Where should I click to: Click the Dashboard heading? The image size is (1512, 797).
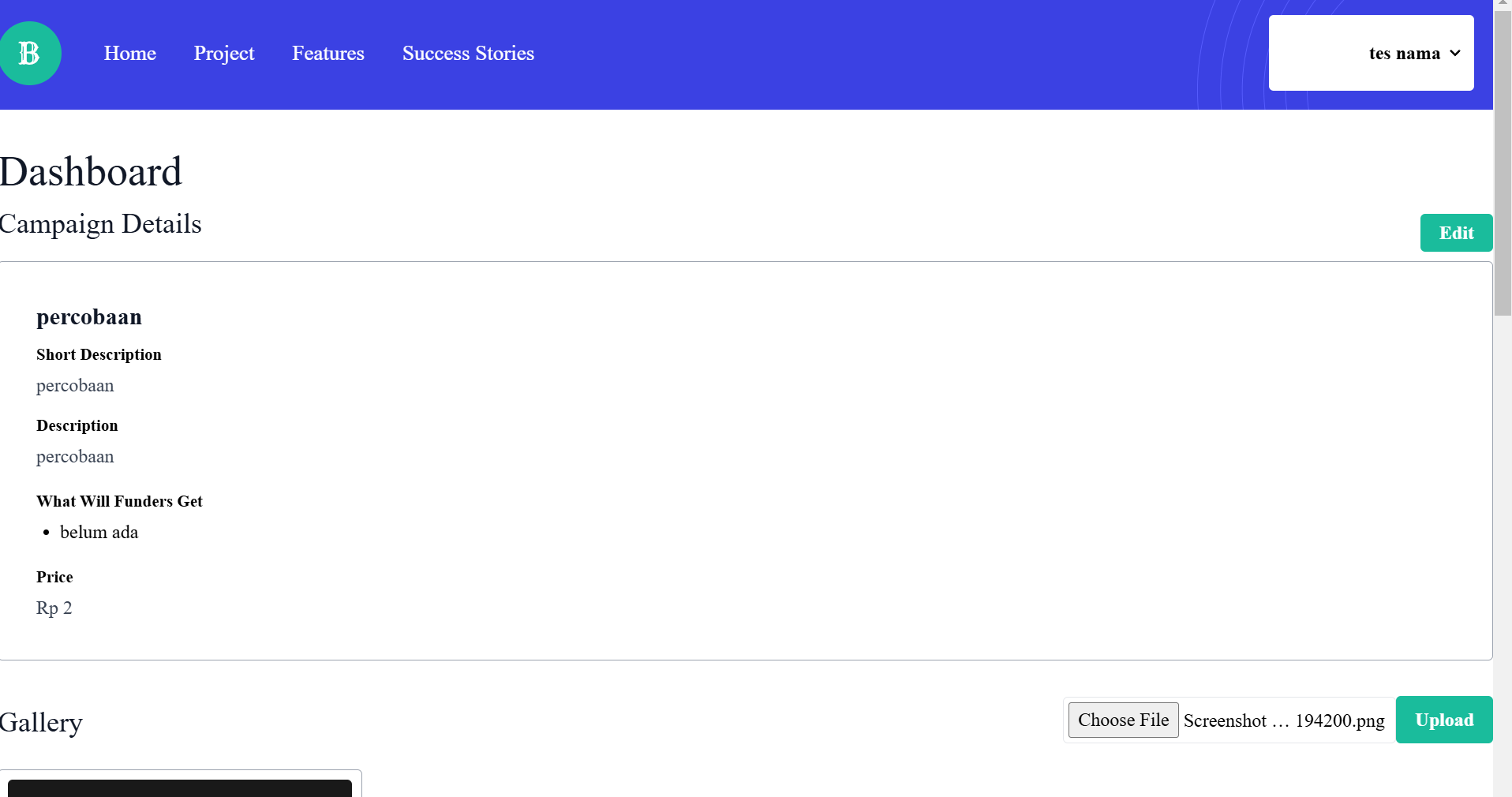91,172
